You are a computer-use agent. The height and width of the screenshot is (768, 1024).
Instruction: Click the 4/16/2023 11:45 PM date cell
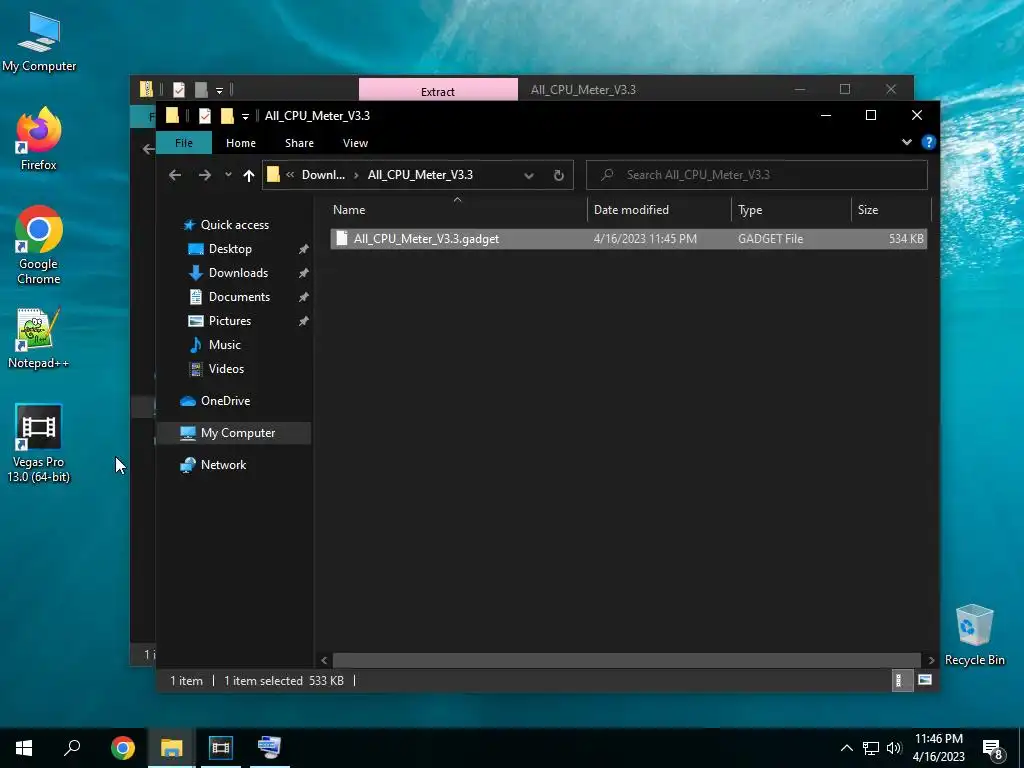[x=645, y=239]
